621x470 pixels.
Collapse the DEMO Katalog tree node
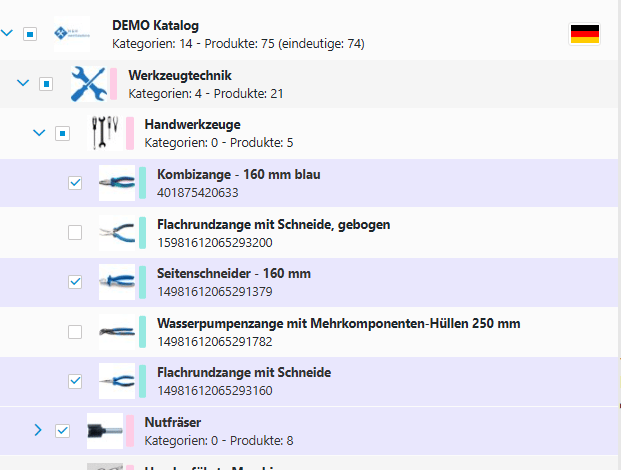(7, 33)
